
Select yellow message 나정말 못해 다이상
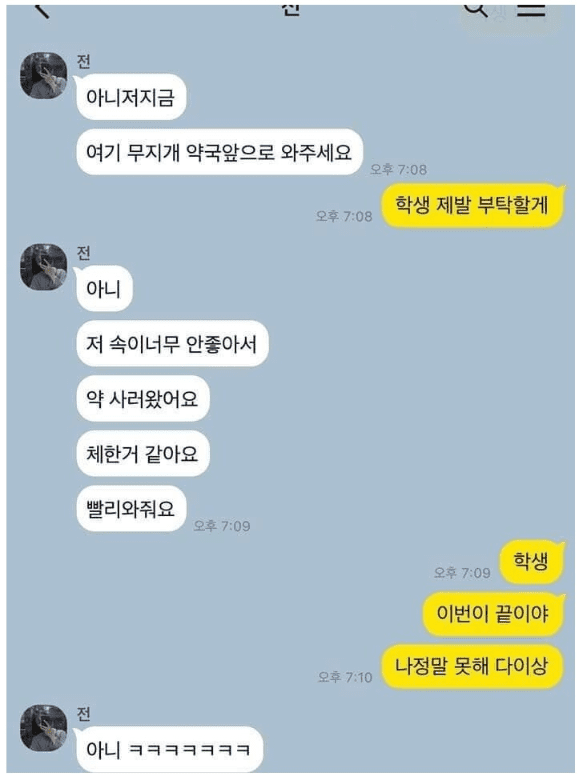[472, 666]
